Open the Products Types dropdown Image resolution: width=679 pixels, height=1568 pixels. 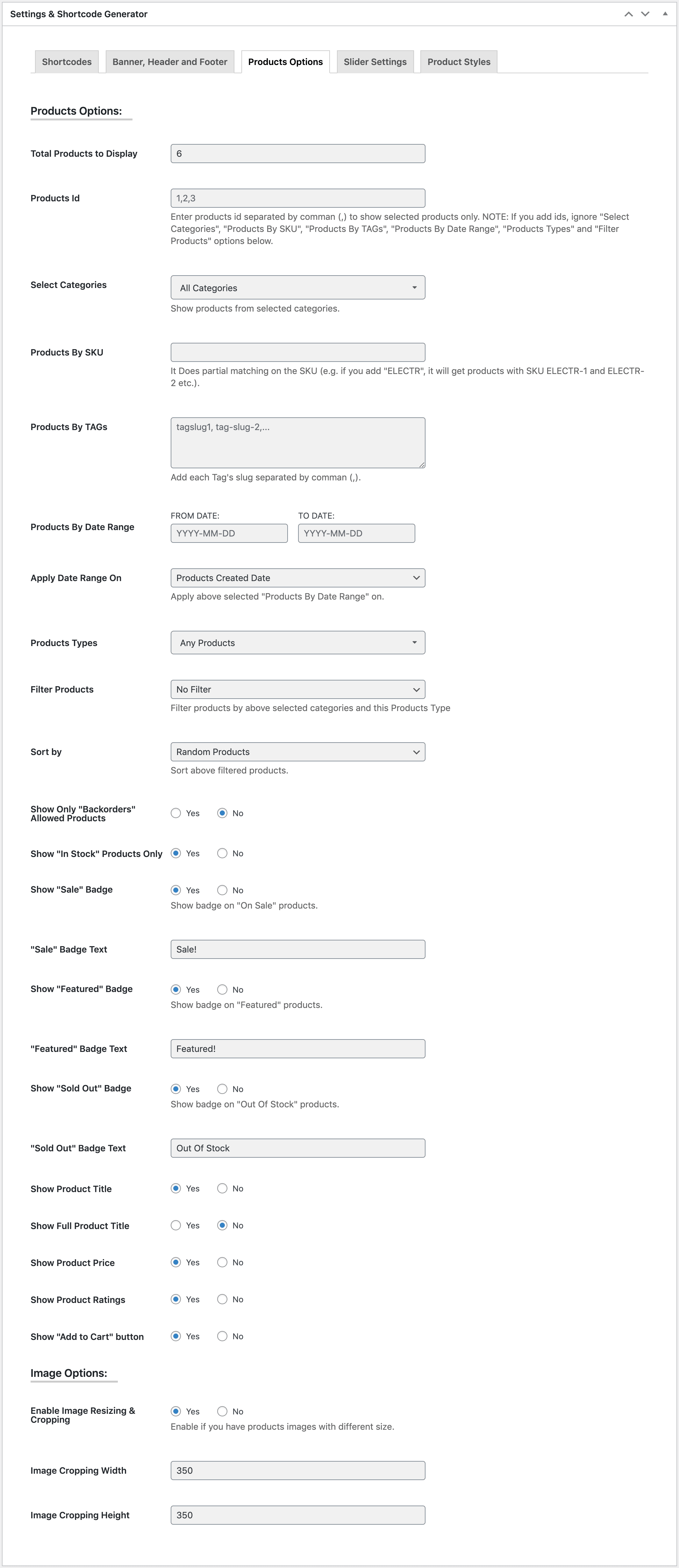pos(297,644)
